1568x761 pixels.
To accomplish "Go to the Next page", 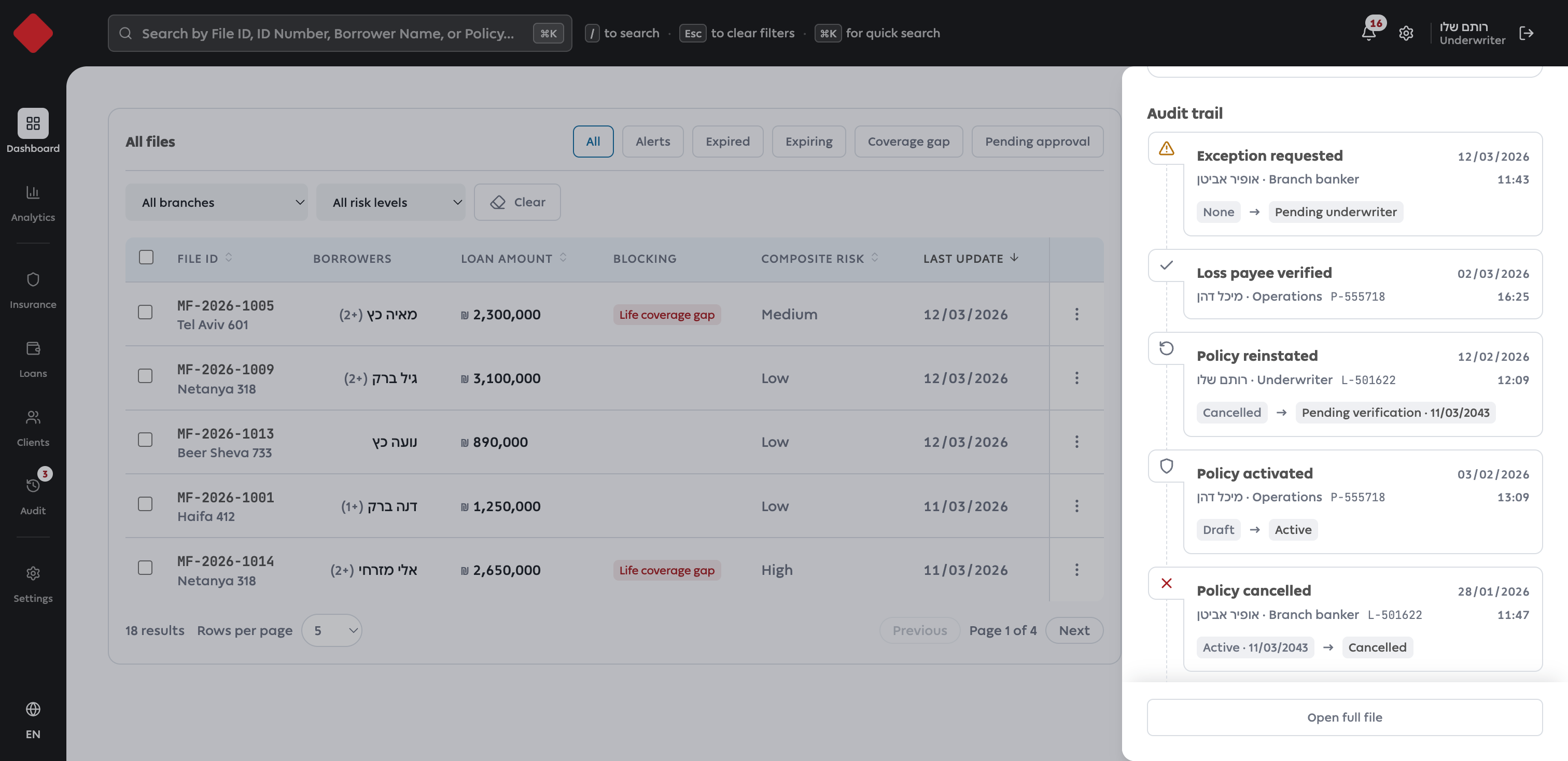I will (1074, 630).
